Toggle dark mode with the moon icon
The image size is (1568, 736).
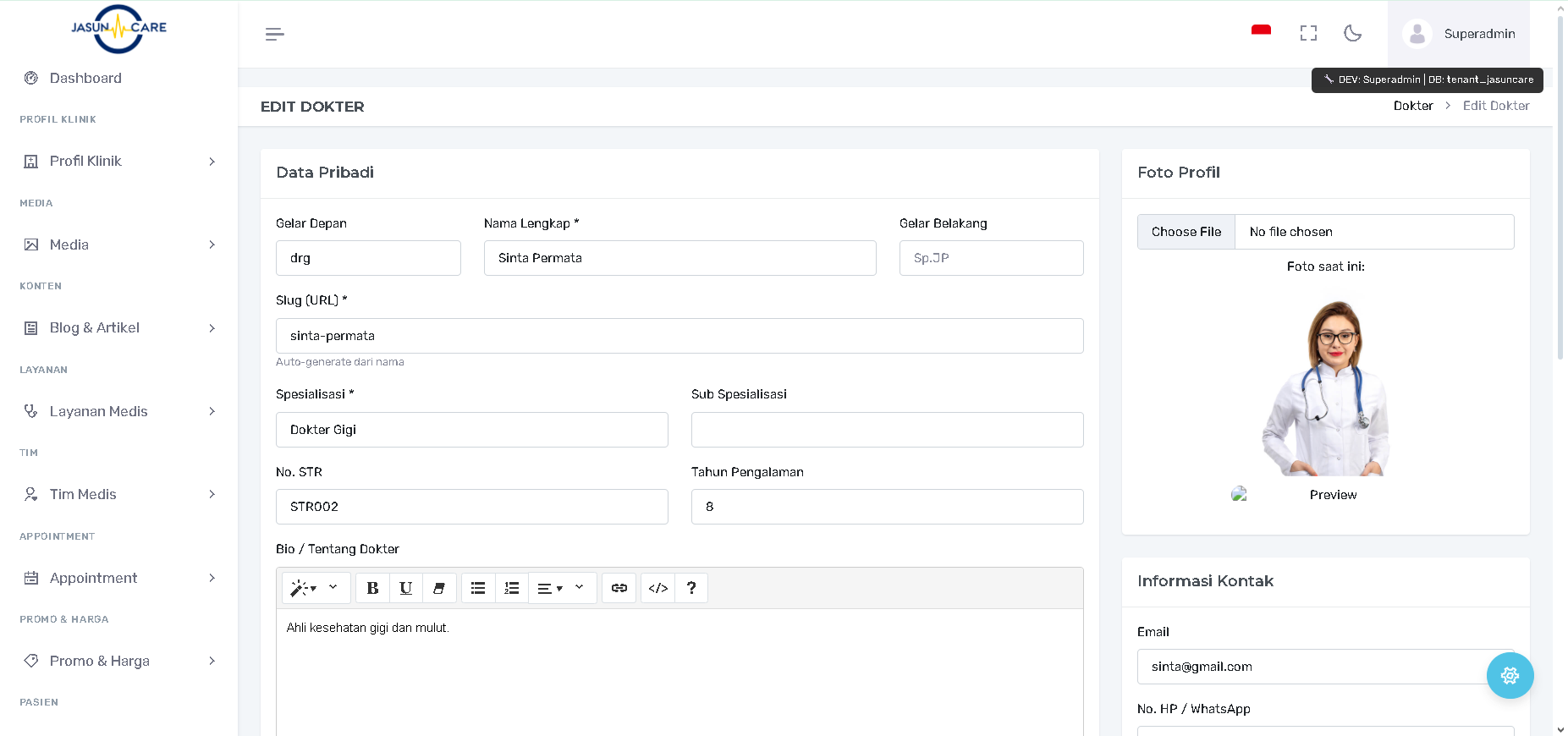[1352, 34]
